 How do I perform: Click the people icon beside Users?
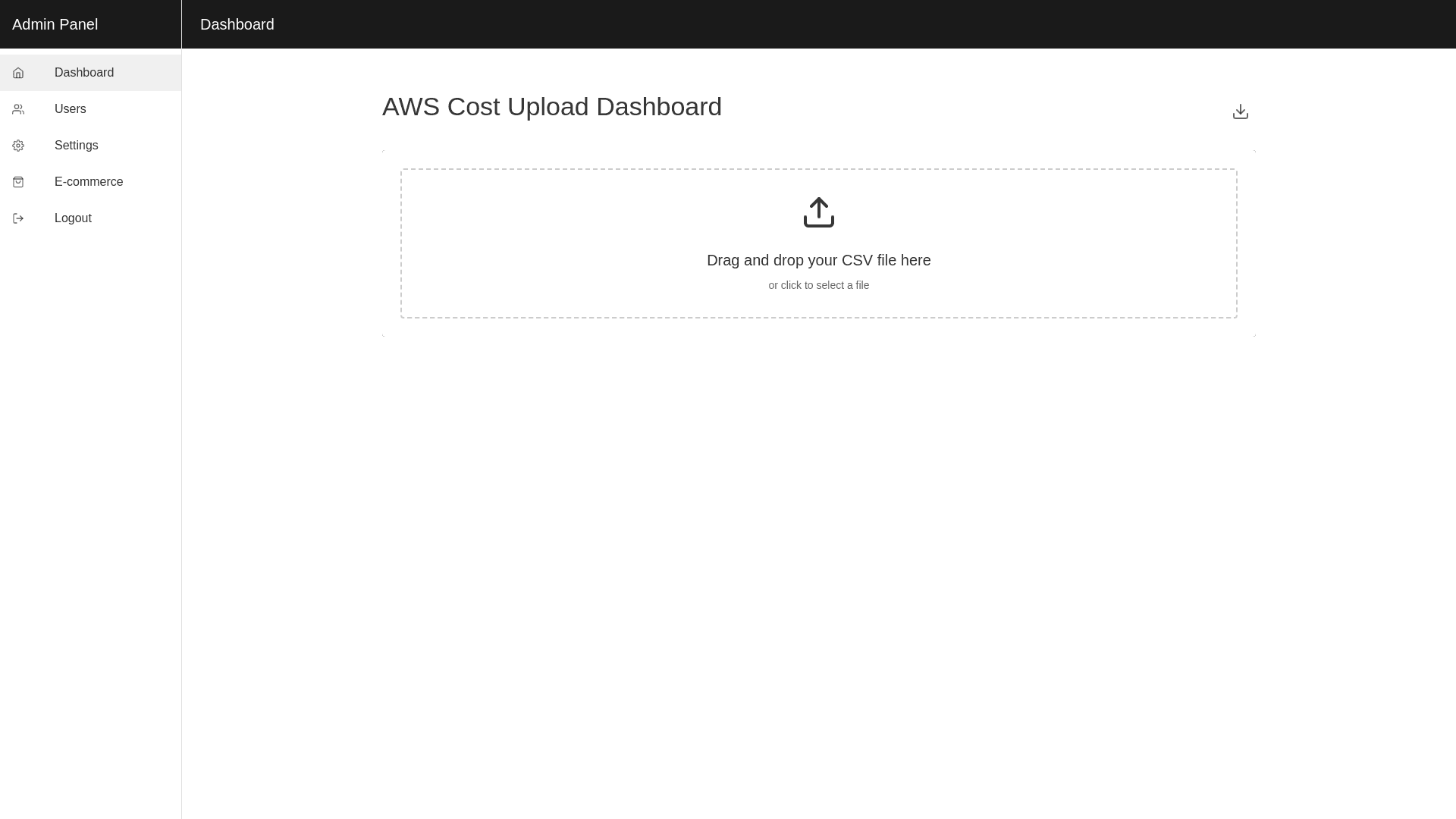click(18, 109)
